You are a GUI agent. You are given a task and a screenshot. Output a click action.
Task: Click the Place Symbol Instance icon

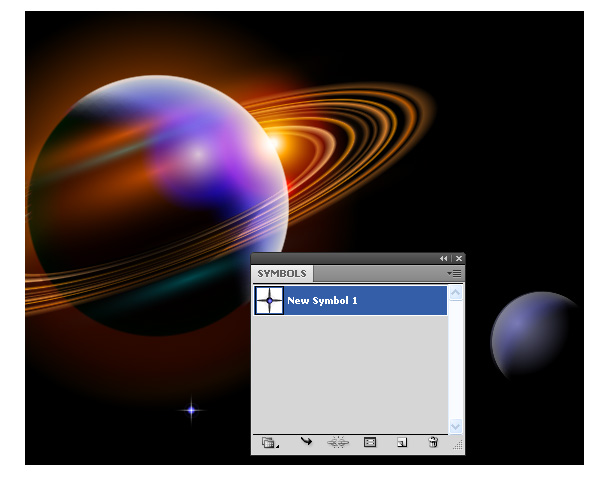[306, 442]
